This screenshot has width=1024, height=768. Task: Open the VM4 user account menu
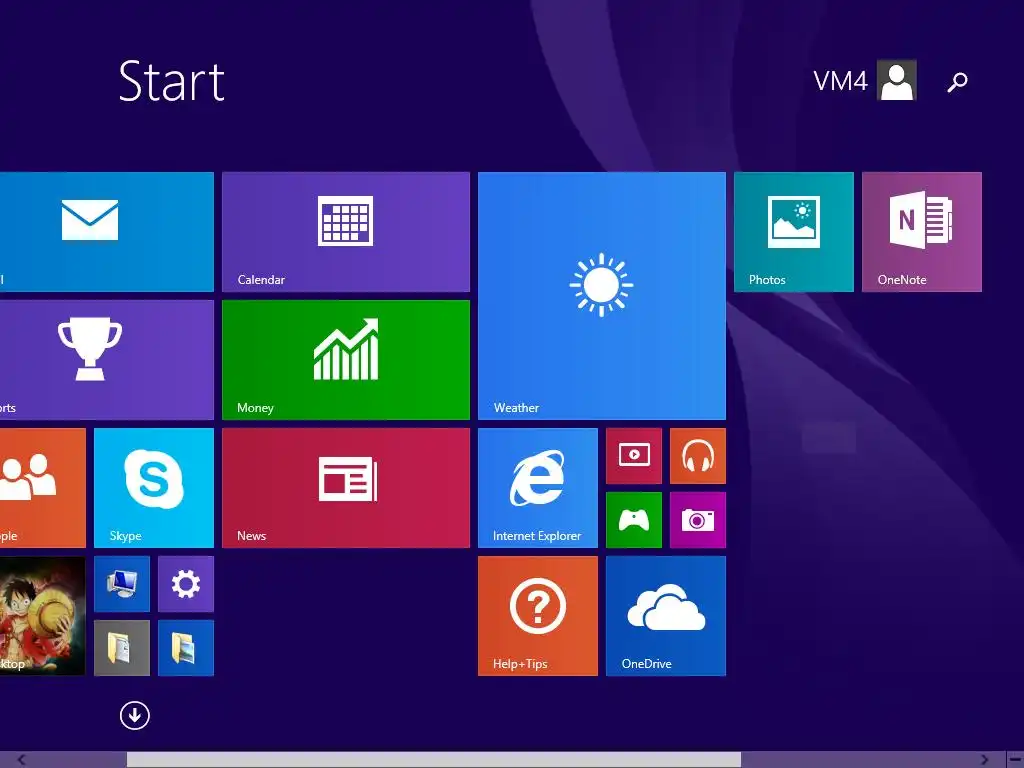(865, 80)
